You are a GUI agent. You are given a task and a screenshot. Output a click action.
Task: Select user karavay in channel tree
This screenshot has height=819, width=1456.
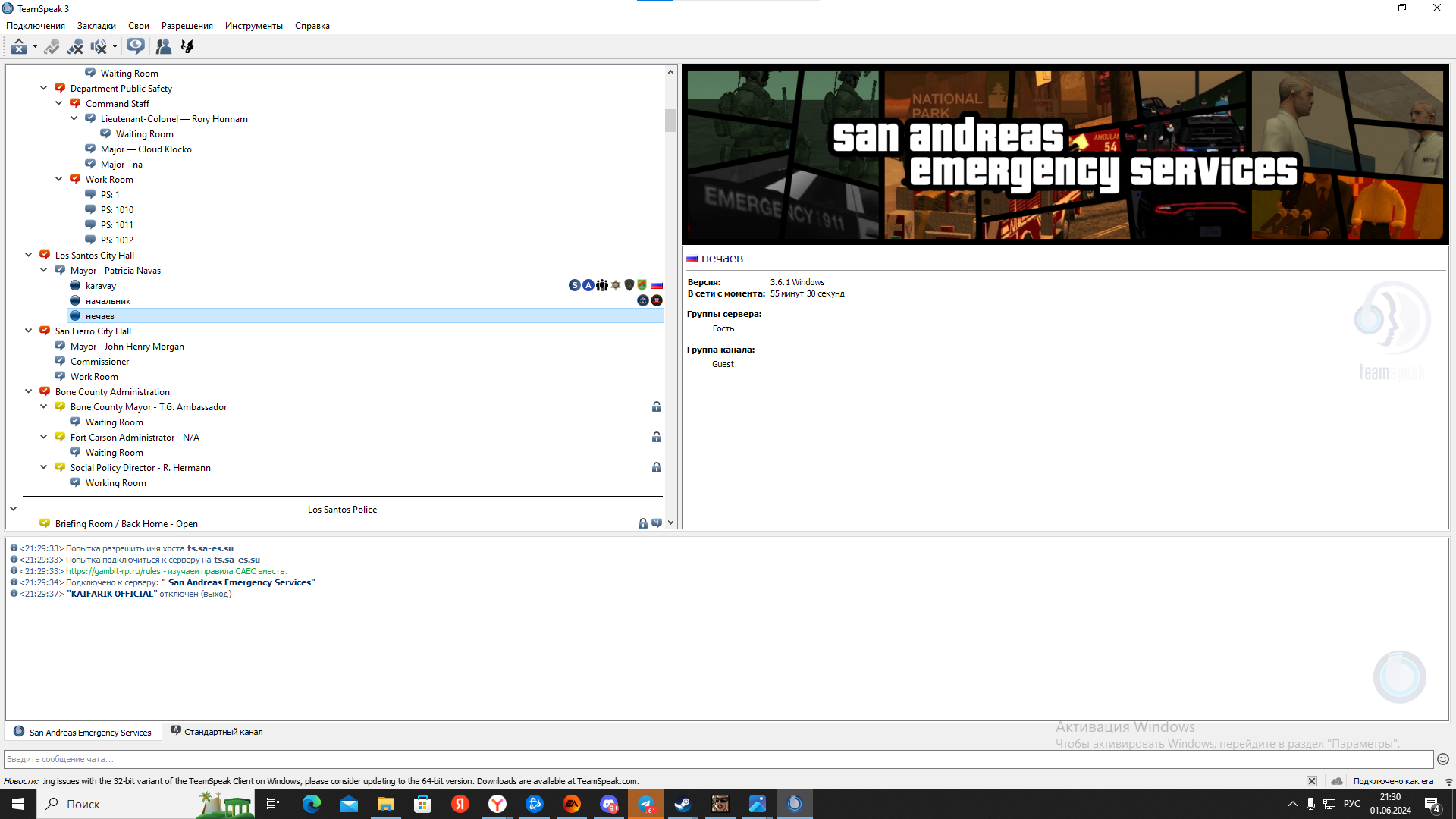coord(101,286)
